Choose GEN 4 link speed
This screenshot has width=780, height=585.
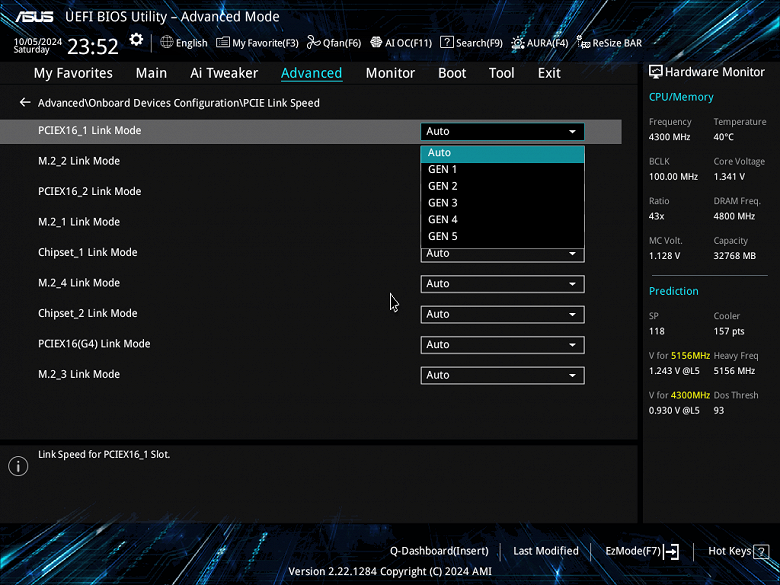point(502,220)
